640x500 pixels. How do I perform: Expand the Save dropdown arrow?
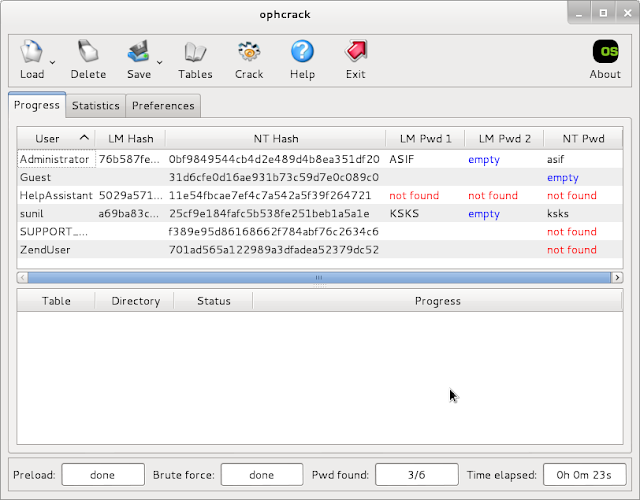tap(159, 63)
